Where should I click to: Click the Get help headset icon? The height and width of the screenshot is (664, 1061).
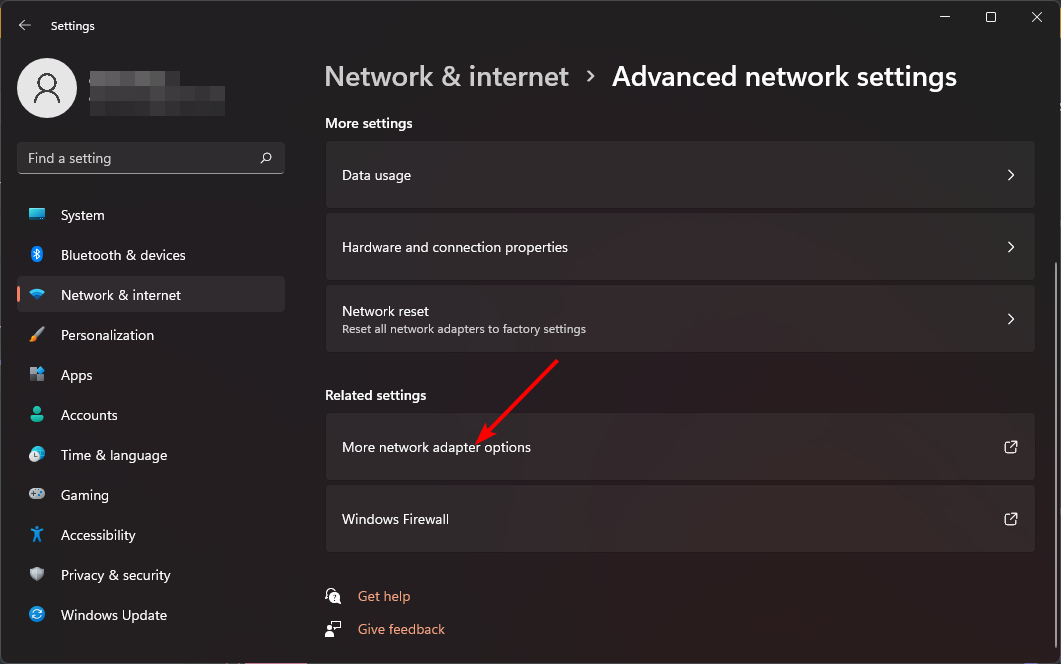pyautogui.click(x=333, y=595)
